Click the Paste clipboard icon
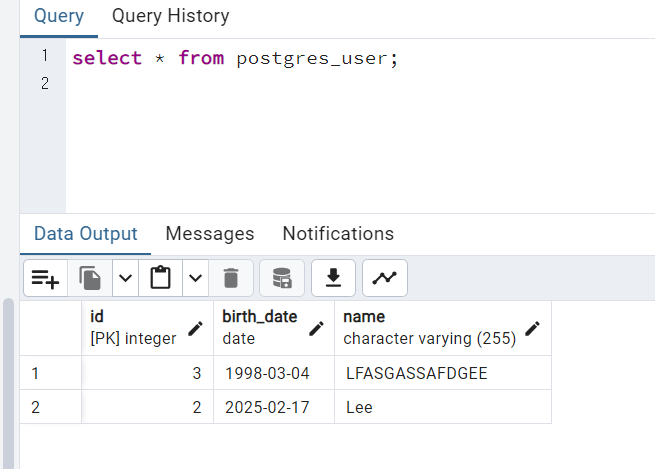Viewport: 655px width, 469px height. [160, 278]
